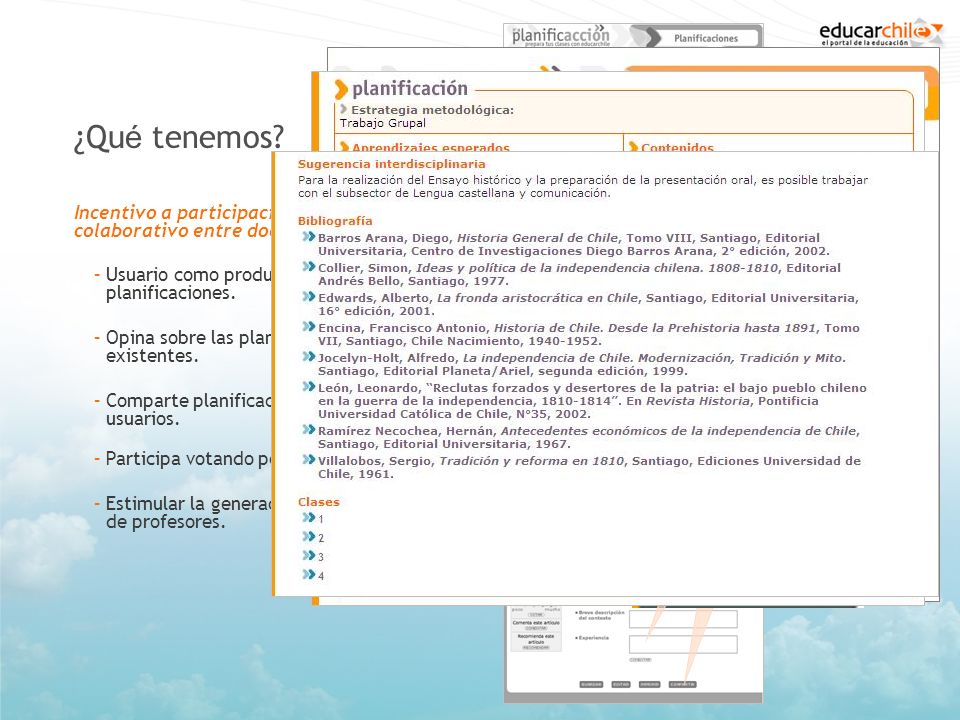The width and height of the screenshot is (960, 720).
Task: Click the chevron bullet for León, Leonardo entry
Action: tap(309, 387)
